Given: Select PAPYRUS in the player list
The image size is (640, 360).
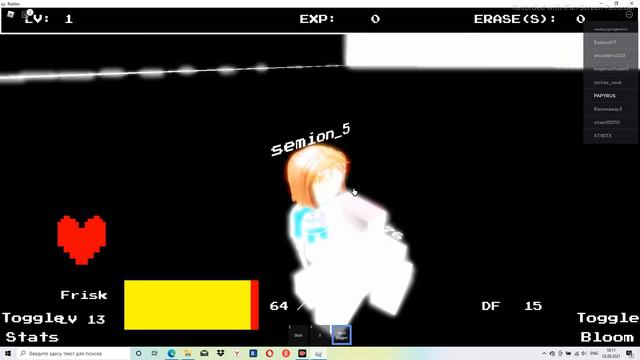Looking at the screenshot, I should point(611,96).
